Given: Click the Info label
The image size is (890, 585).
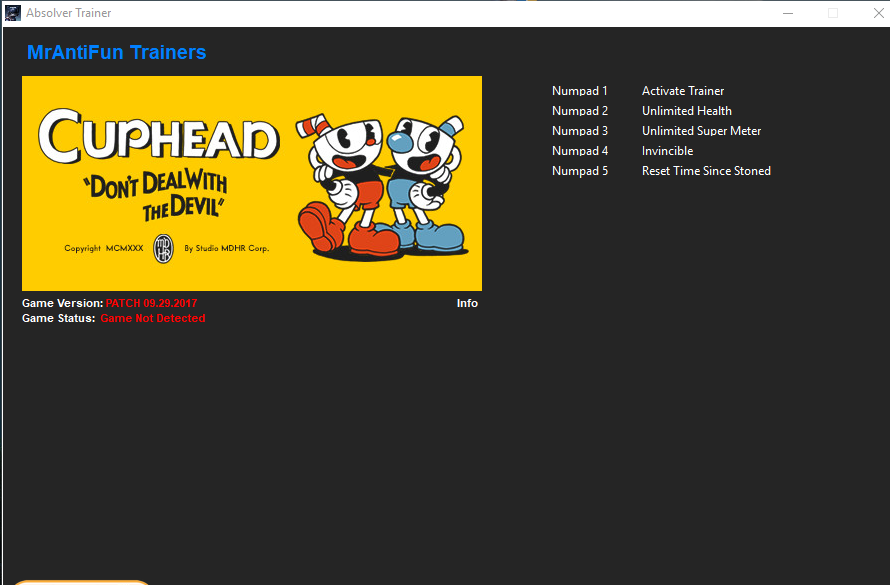Looking at the screenshot, I should (466, 303).
